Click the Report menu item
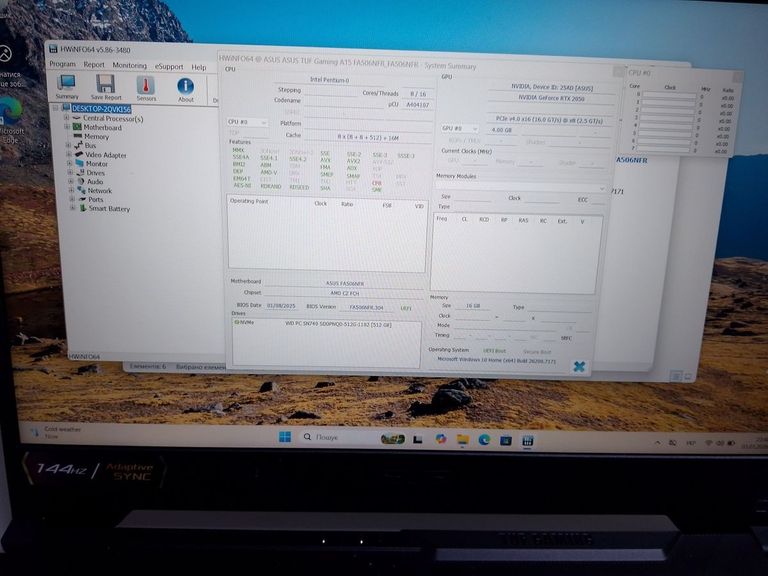 [x=94, y=65]
